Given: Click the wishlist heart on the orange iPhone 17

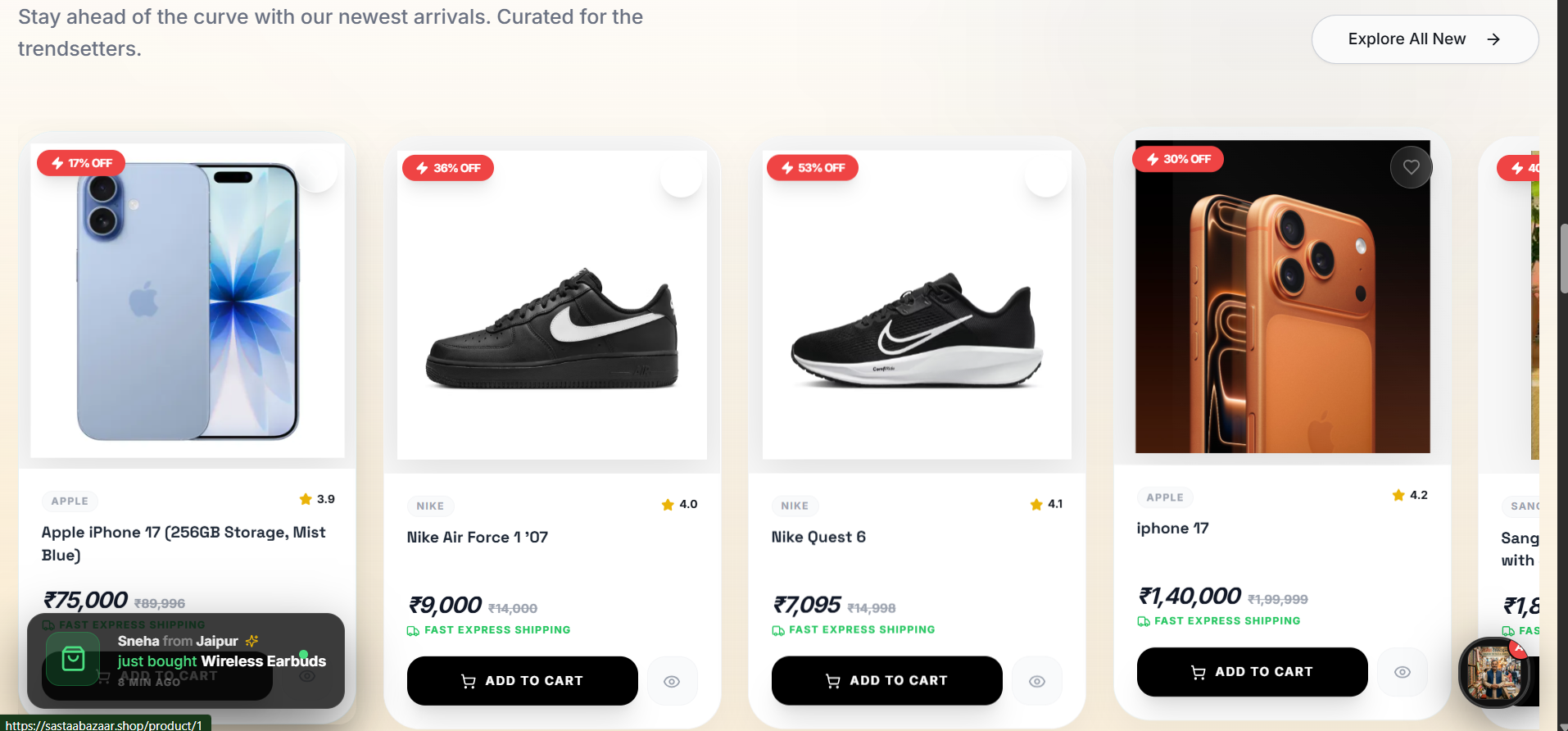Looking at the screenshot, I should tap(1411, 167).
